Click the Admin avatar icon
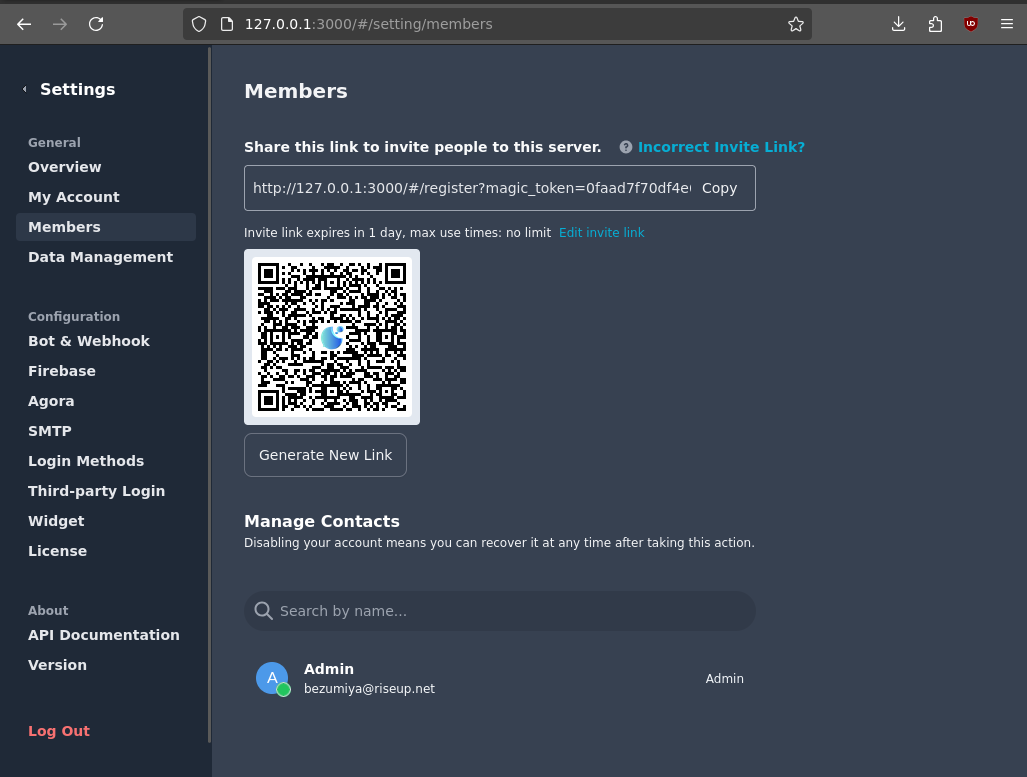Viewport: 1027px width, 777px height. tap(272, 679)
